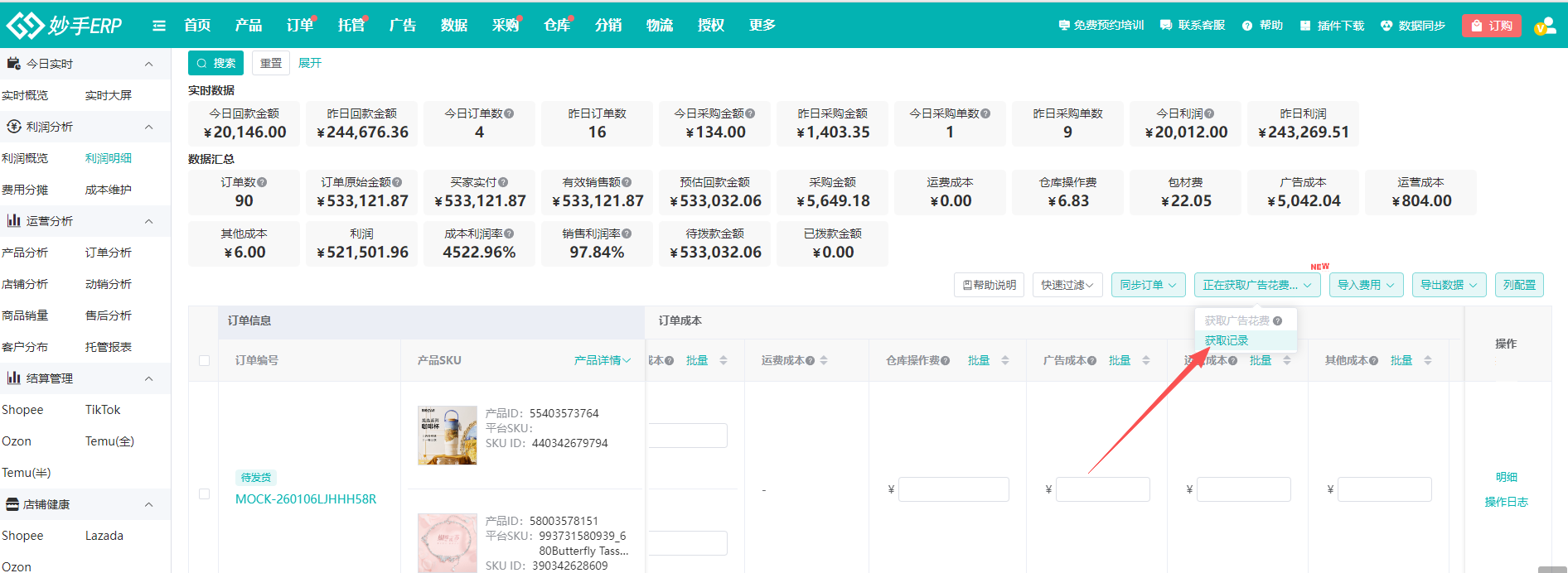Open the user avatar icon at top right
Viewport: 1568px width, 573px height.
tap(1544, 26)
